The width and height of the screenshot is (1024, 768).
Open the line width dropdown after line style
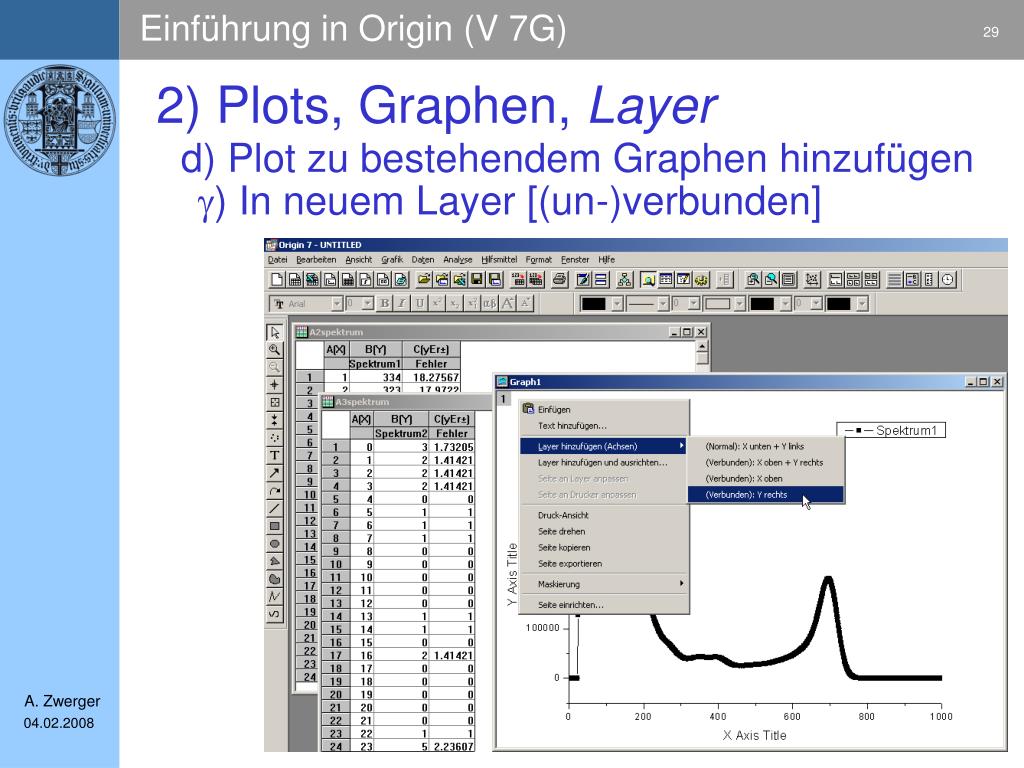click(694, 304)
